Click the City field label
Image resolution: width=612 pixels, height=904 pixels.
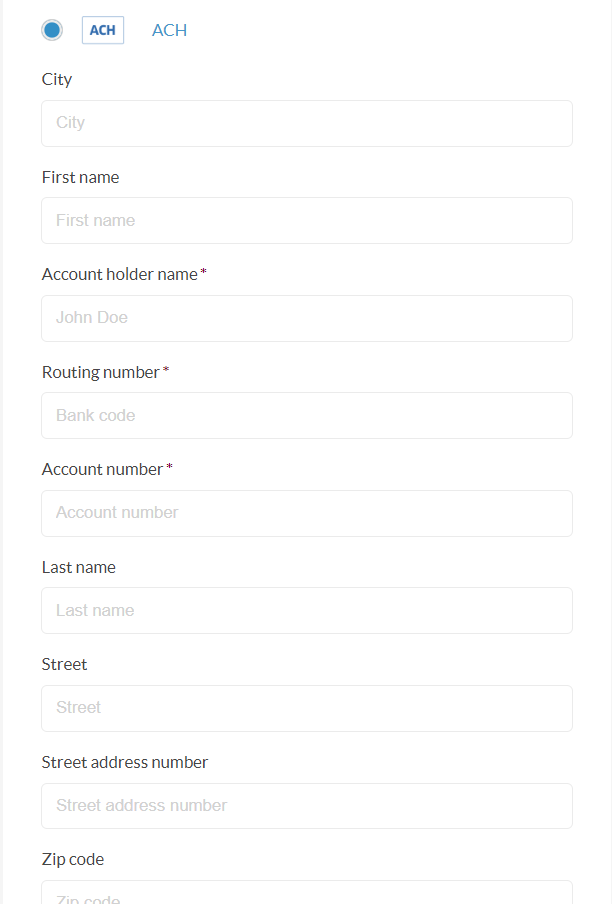[x=57, y=79]
